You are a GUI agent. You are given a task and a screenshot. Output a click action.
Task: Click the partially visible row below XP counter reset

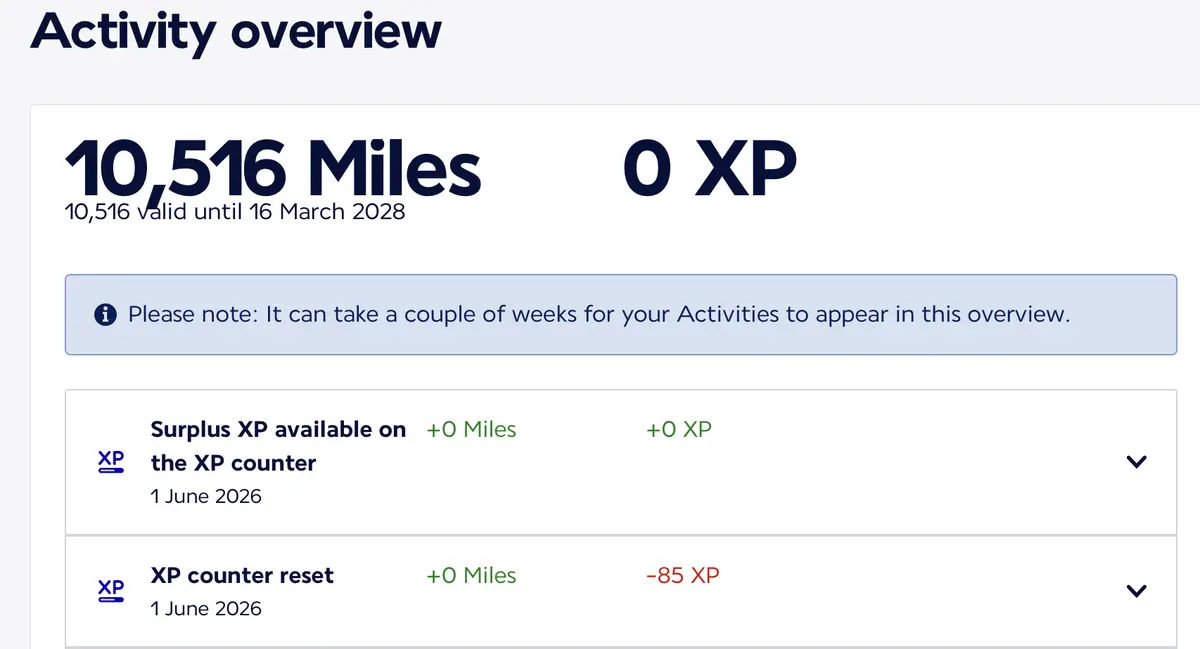pos(620,647)
